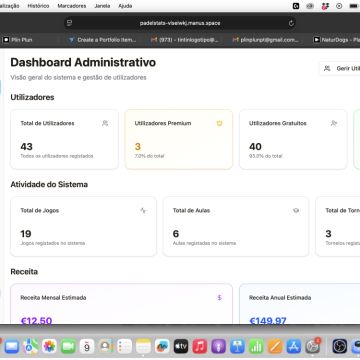360x360 pixels.
Task: Open the Histórico menu
Action: click(38, 6)
